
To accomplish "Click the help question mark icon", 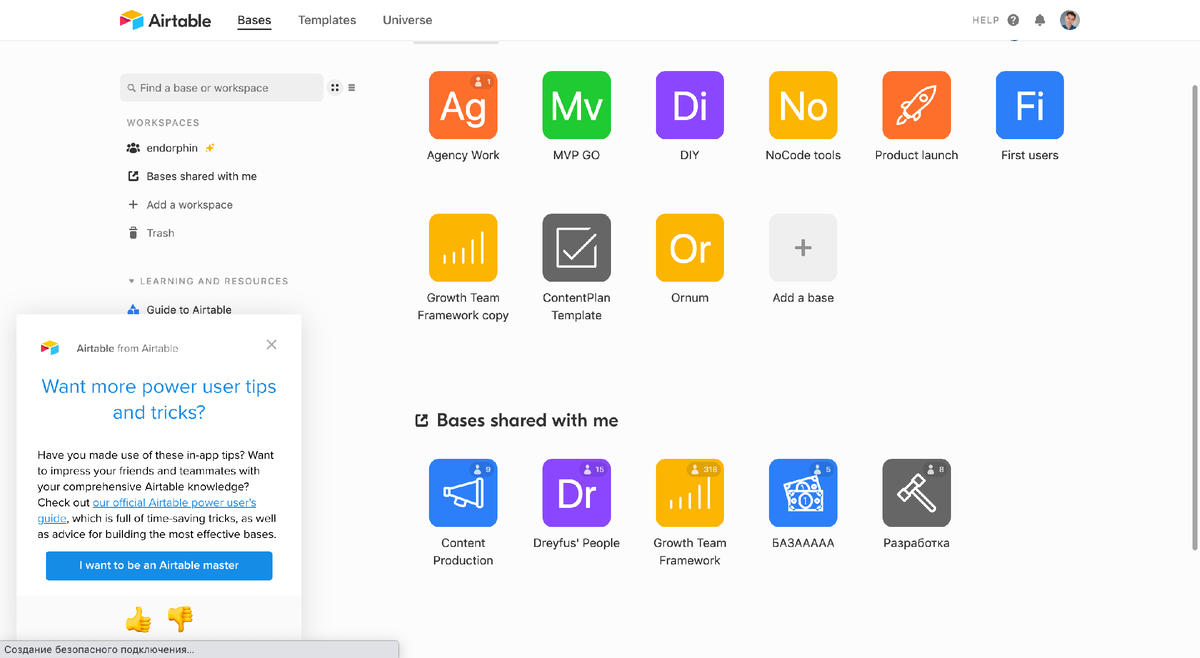I will pyautogui.click(x=1013, y=20).
